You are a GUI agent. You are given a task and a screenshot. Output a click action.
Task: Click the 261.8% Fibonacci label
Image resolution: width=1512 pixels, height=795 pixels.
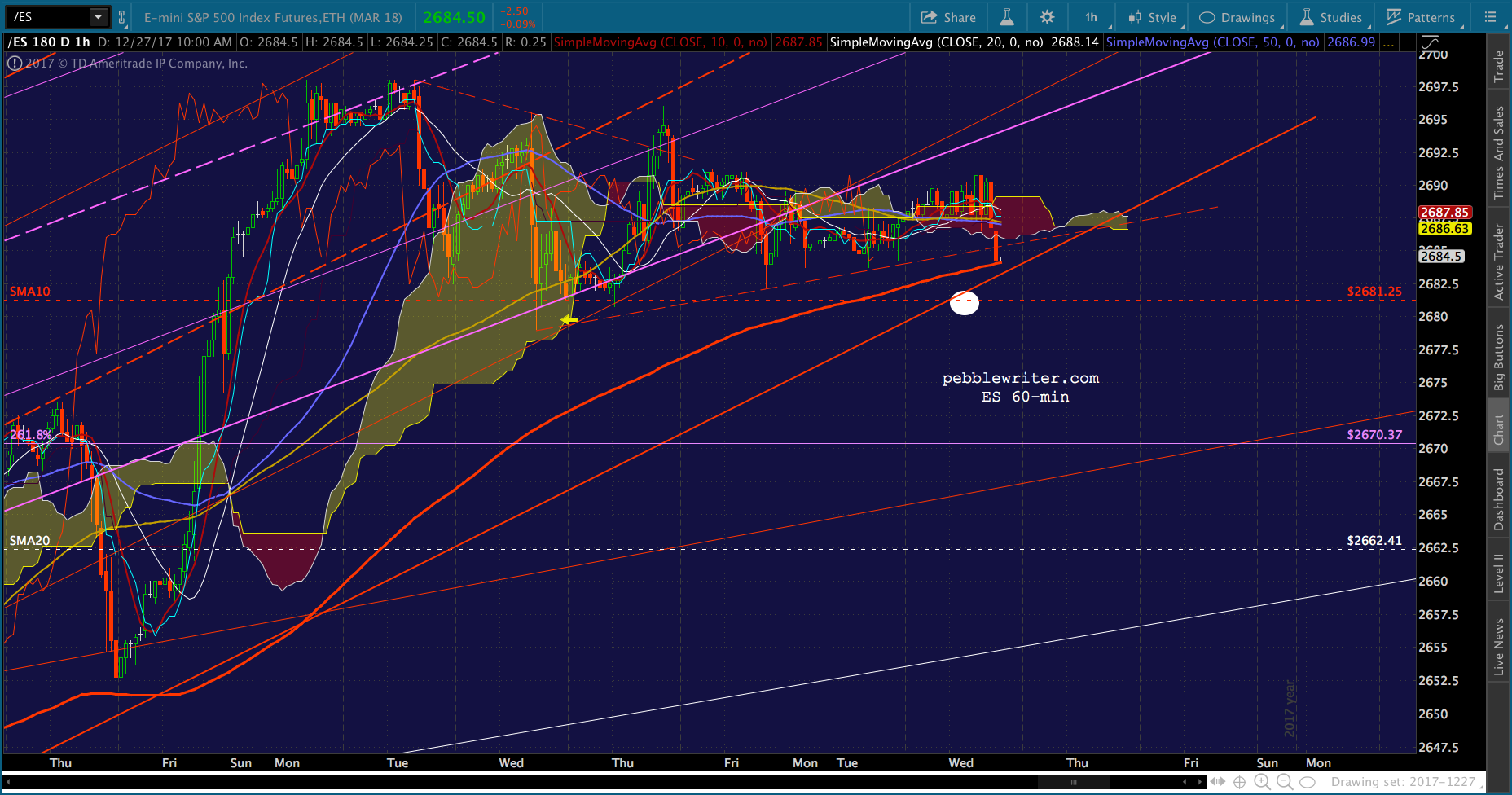pyautogui.click(x=30, y=434)
